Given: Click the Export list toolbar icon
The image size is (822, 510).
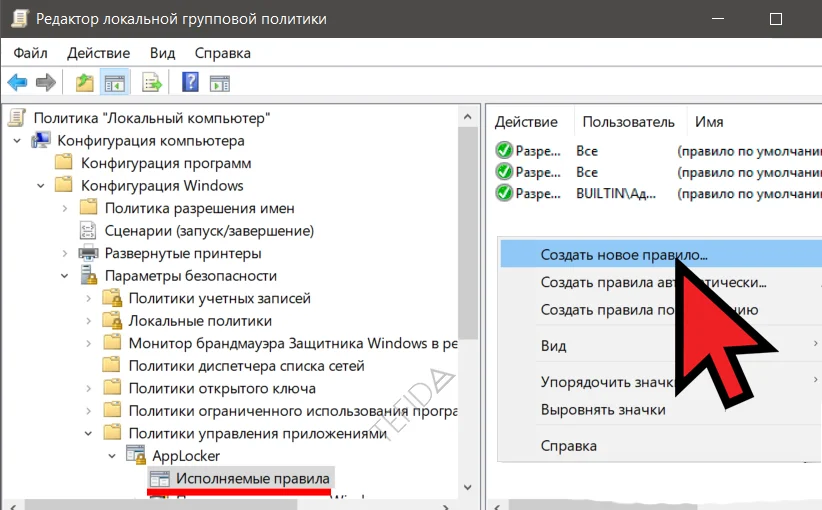Looking at the screenshot, I should click(x=152, y=82).
